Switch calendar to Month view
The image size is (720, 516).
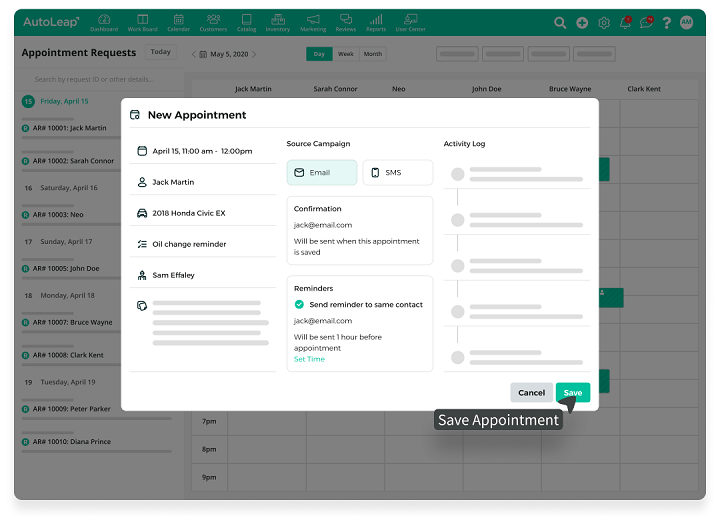click(x=373, y=54)
